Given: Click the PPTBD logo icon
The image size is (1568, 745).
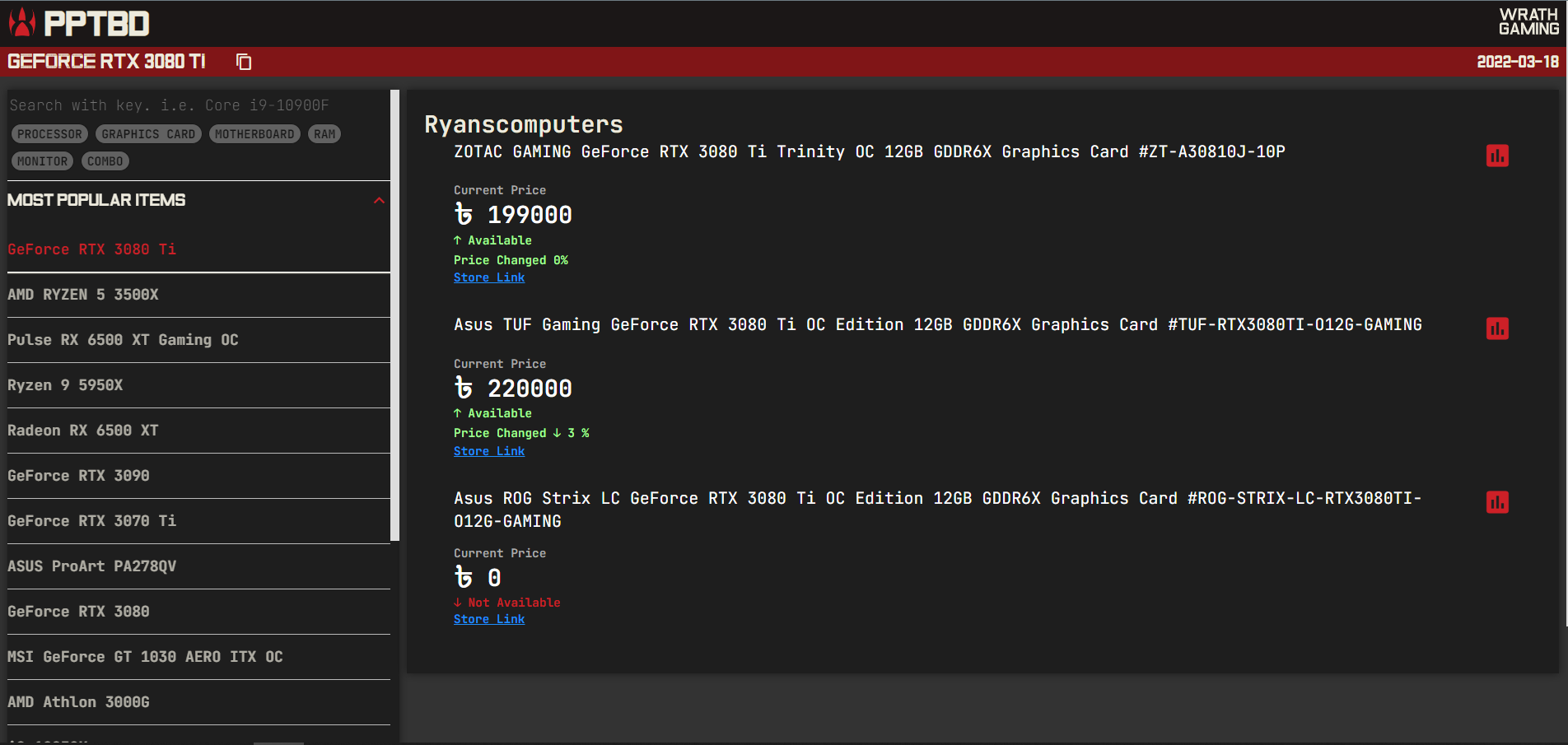Looking at the screenshot, I should tap(22, 23).
